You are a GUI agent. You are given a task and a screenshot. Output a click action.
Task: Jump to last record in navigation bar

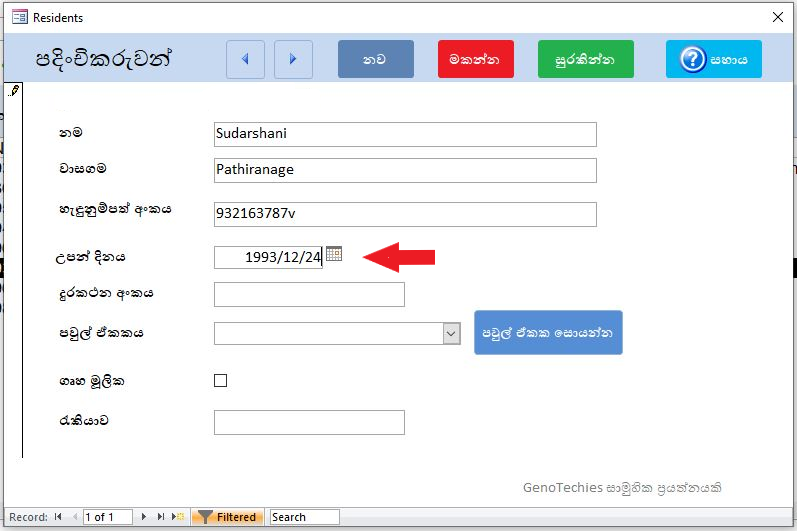161,517
